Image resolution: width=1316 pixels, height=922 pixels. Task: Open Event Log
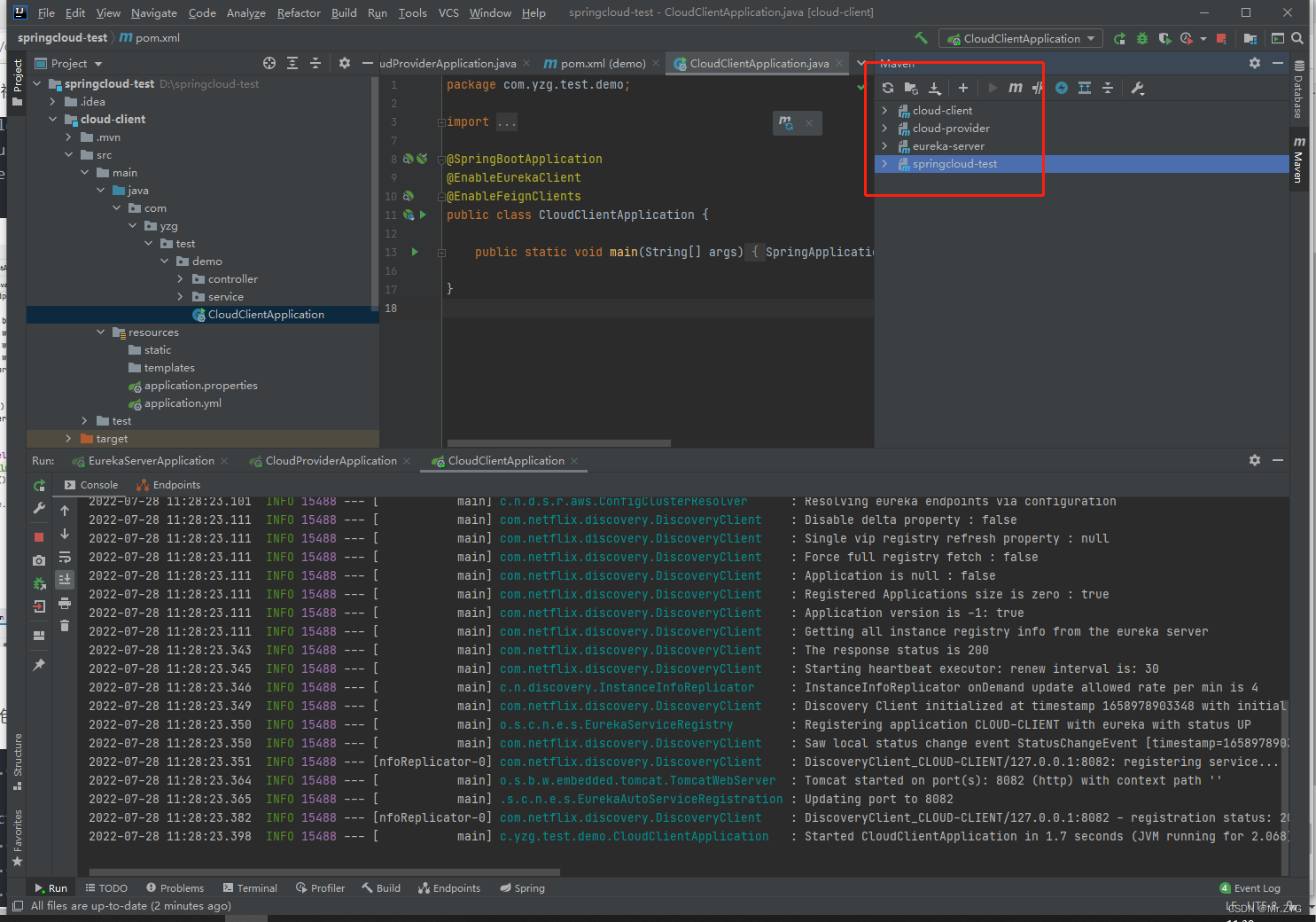coord(1250,887)
